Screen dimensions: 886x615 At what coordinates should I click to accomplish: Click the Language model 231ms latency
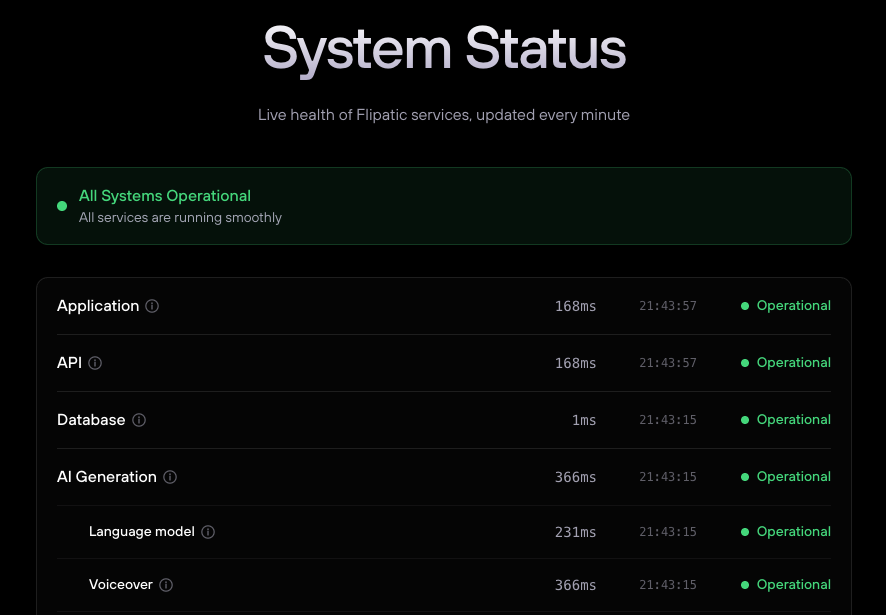(x=575, y=532)
